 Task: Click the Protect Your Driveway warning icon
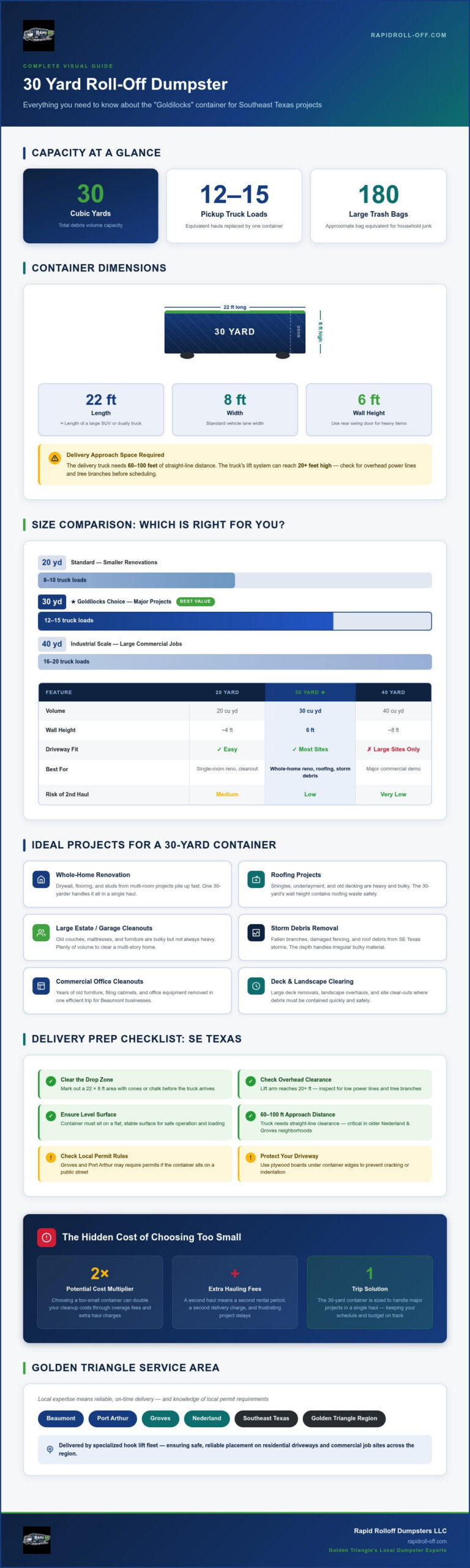coord(250,1158)
